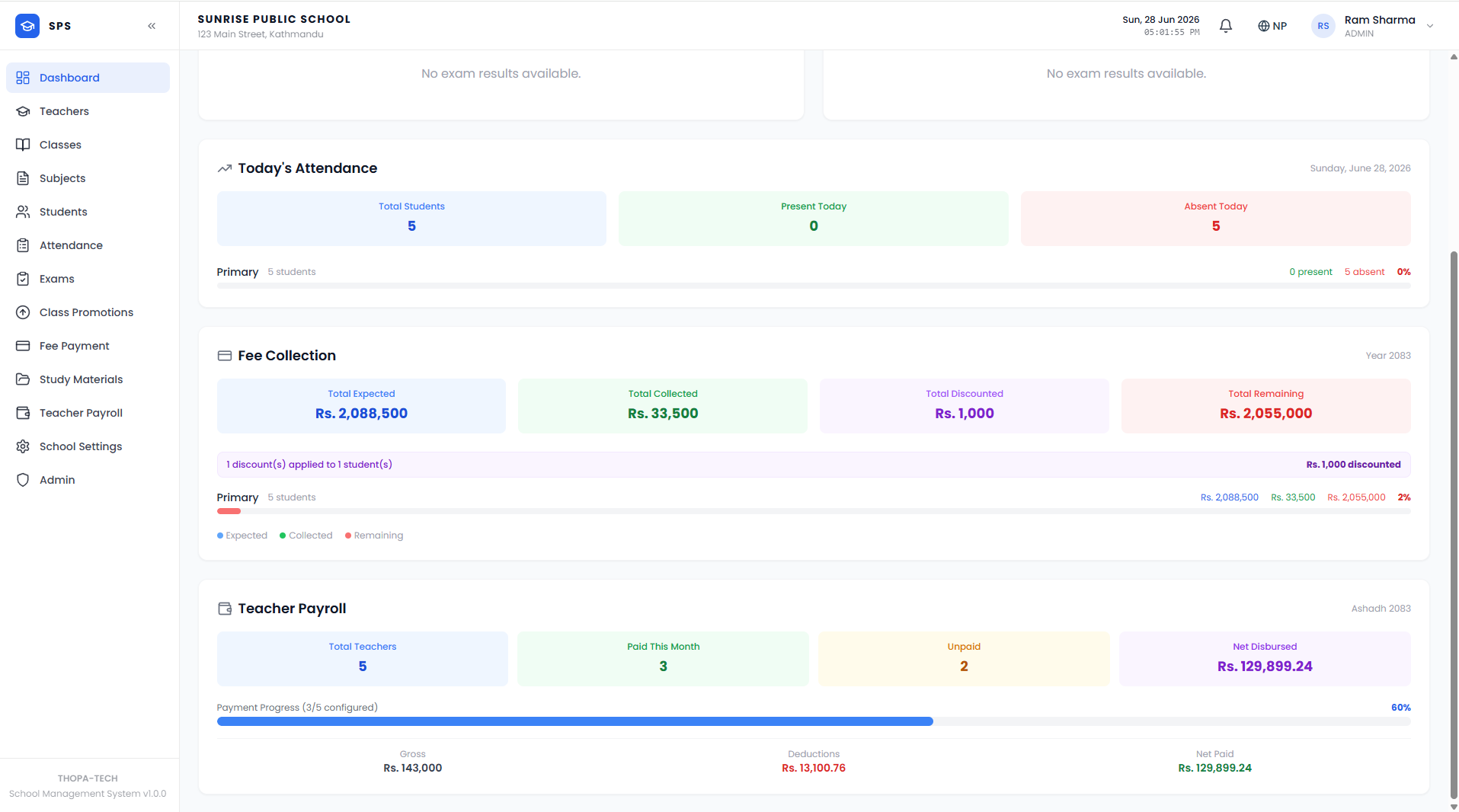1459x812 pixels.
Task: Click the Fee Payment card icon
Action: click(x=23, y=346)
